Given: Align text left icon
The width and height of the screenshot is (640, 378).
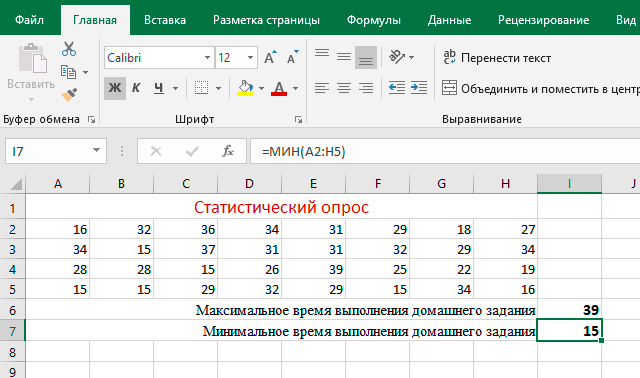Looking at the screenshot, I should pyautogui.click(x=322, y=88).
